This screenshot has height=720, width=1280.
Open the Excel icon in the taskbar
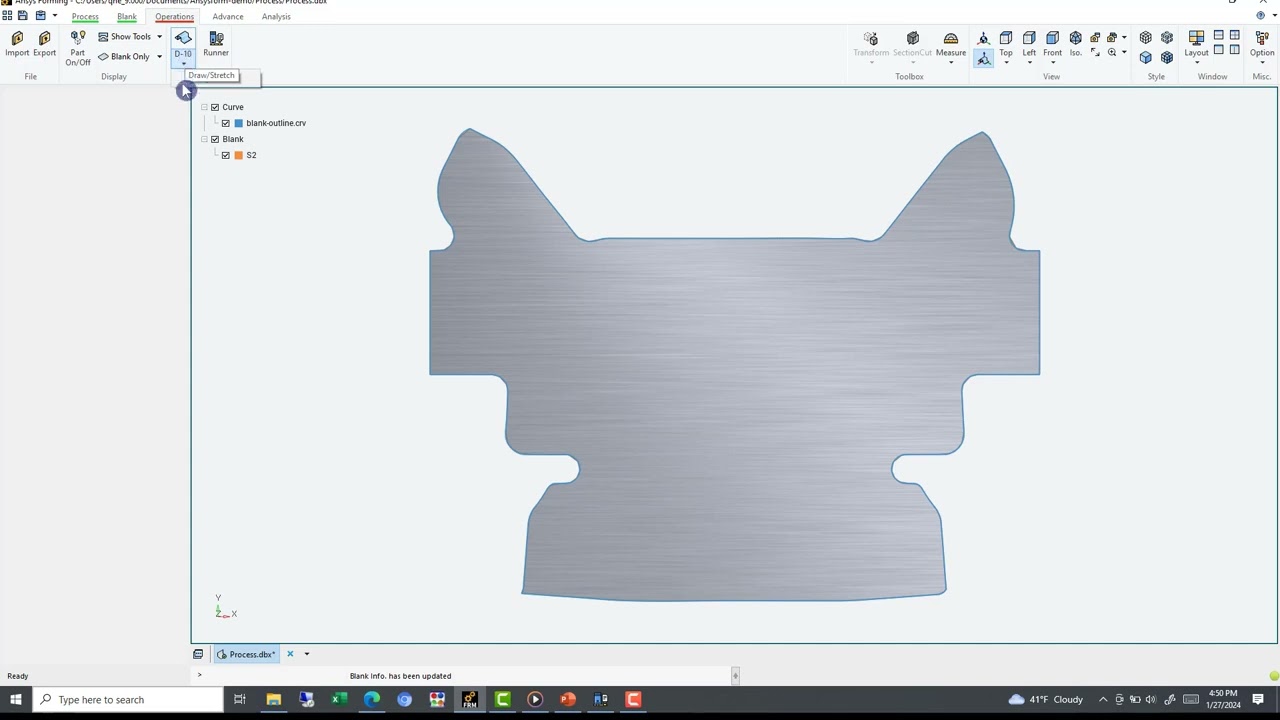click(339, 700)
